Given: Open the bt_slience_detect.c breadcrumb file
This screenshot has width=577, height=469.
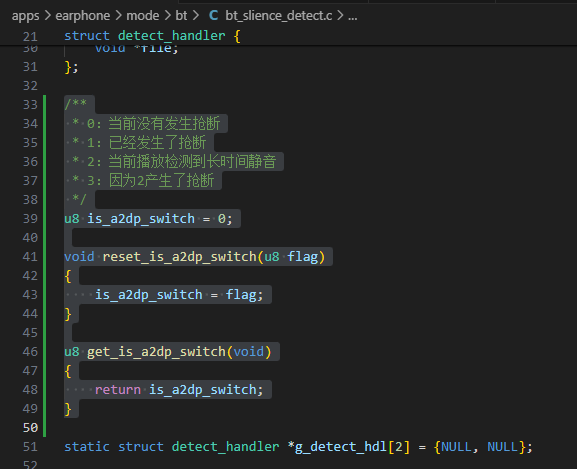Looking at the screenshot, I should [x=279, y=16].
